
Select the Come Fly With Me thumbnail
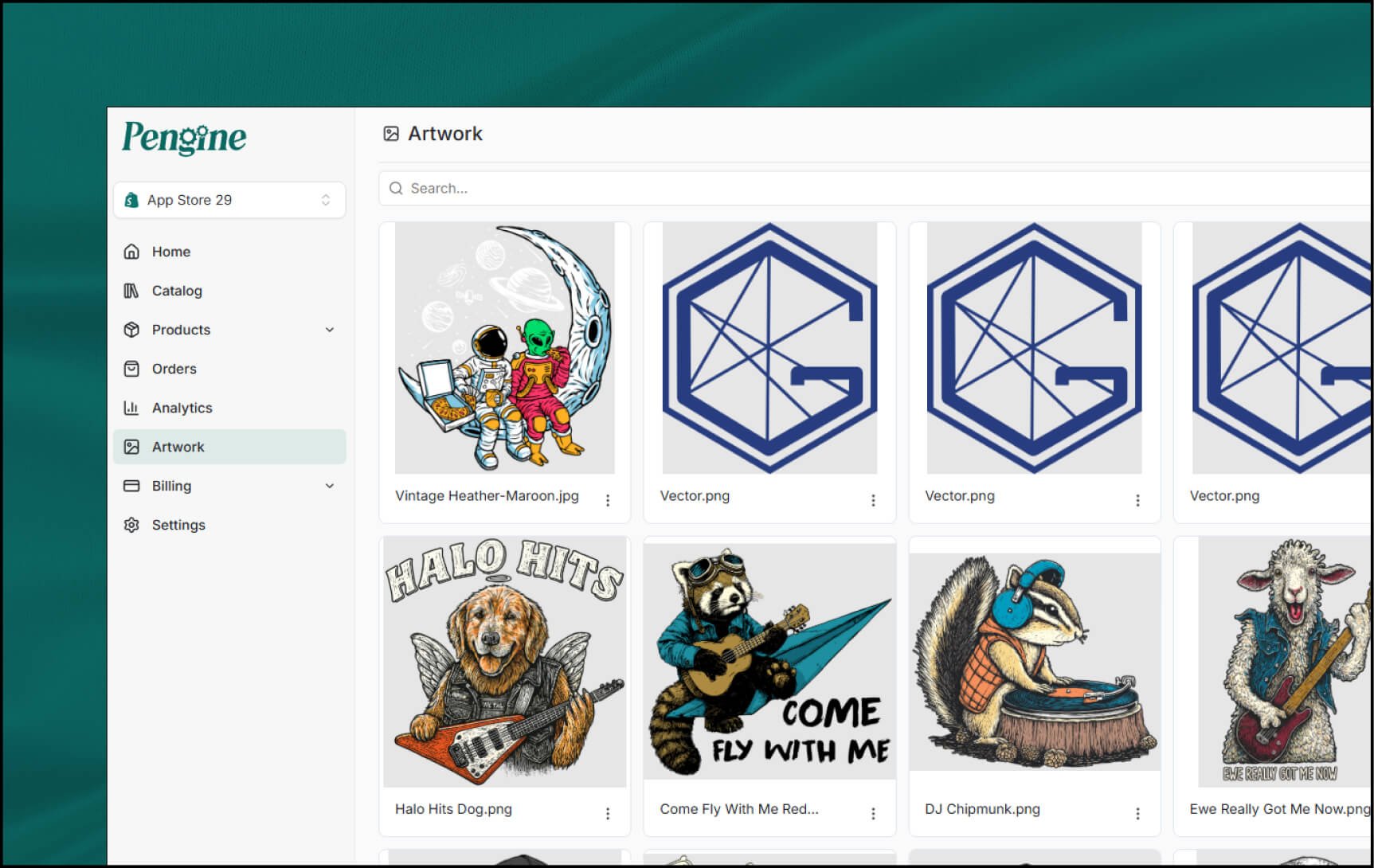(x=769, y=661)
